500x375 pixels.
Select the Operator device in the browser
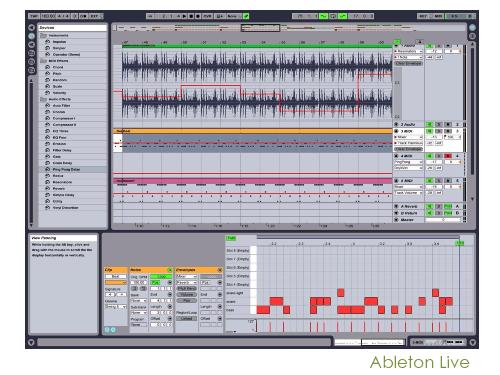point(66,54)
